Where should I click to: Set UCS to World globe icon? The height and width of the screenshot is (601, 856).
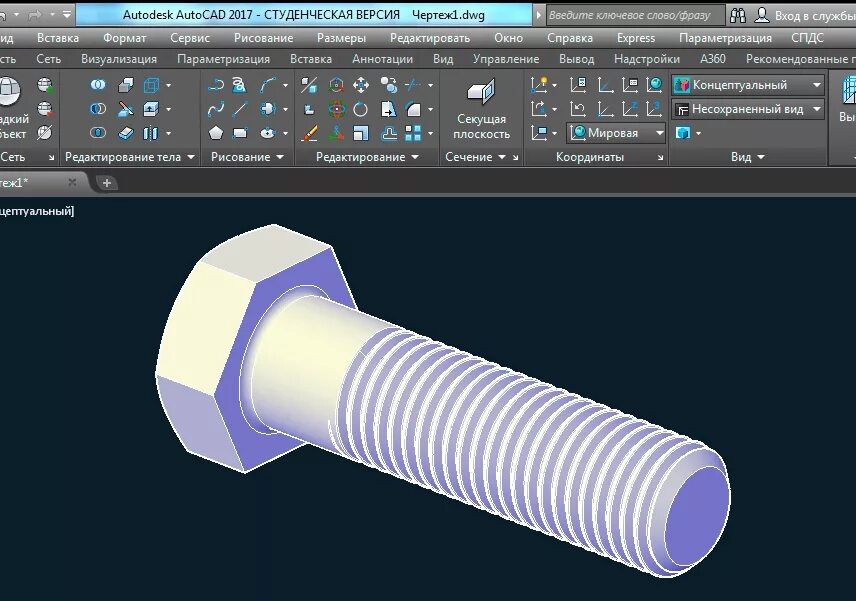tap(654, 85)
